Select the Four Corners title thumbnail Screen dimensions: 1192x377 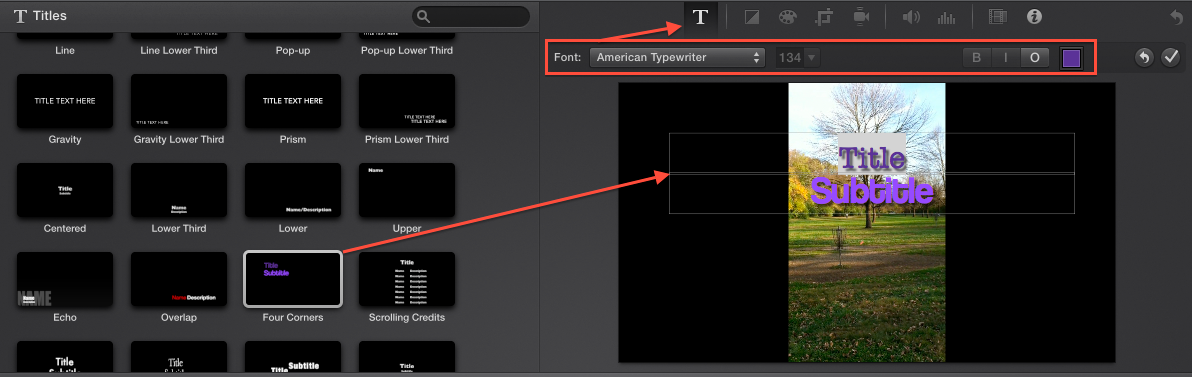click(293, 279)
